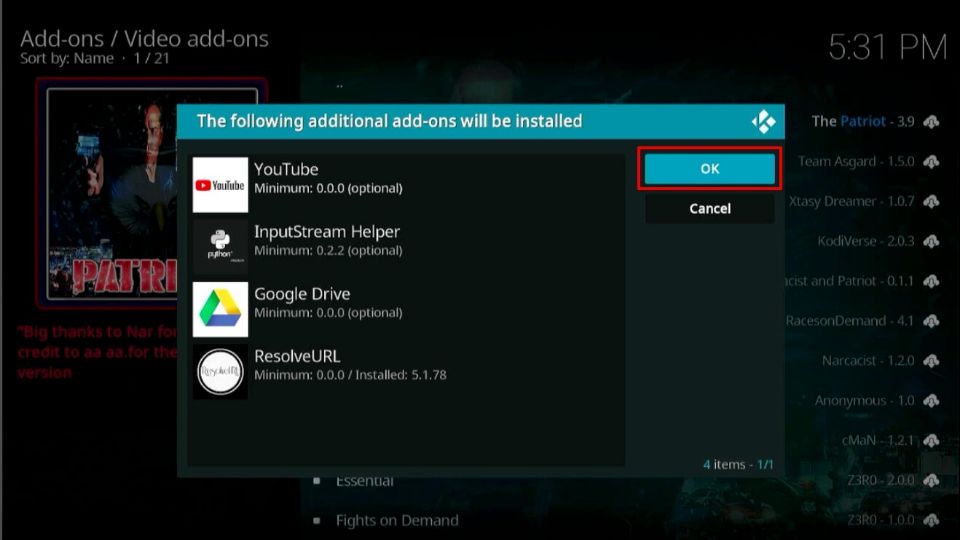
Task: Click the 'Add-ons / Video add-ons' breadcrumb
Action: pyautogui.click(x=144, y=39)
